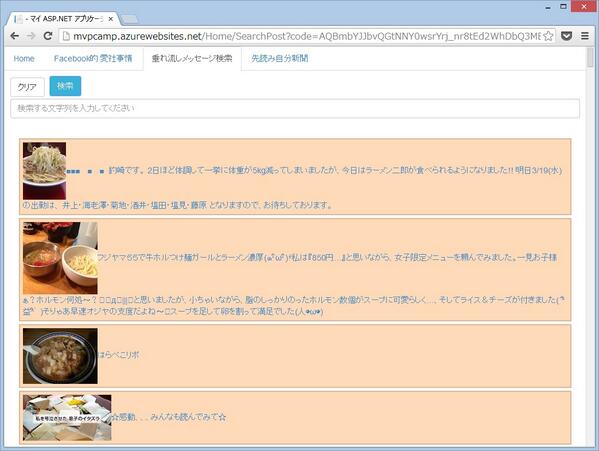599x451 pixels.
Task: Open the tsukemen bowls thumbnail
Action: coord(60,258)
